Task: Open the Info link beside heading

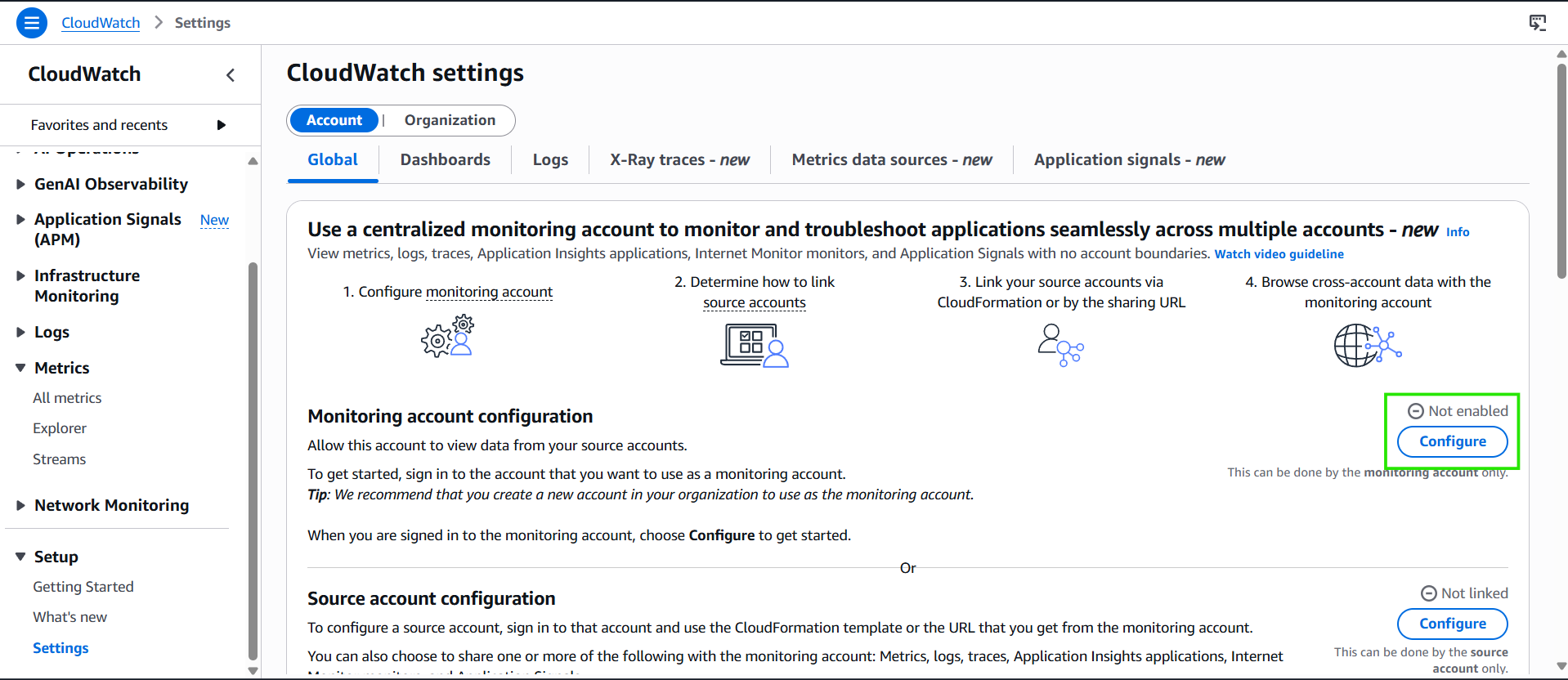Action: (1458, 232)
